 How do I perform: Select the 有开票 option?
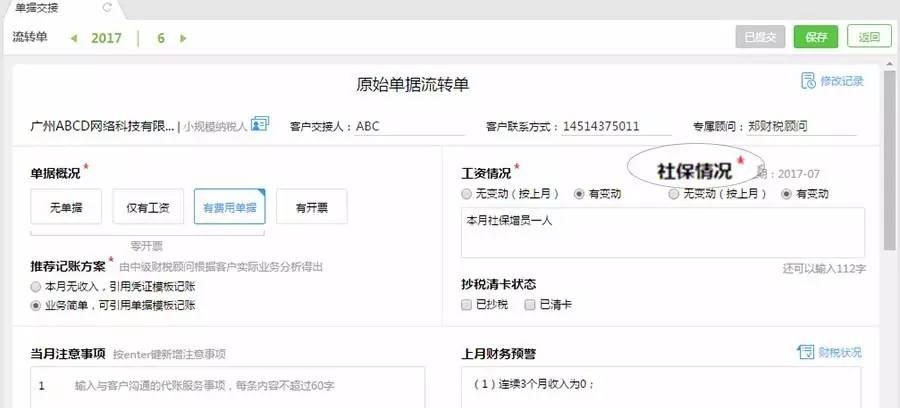click(x=312, y=207)
